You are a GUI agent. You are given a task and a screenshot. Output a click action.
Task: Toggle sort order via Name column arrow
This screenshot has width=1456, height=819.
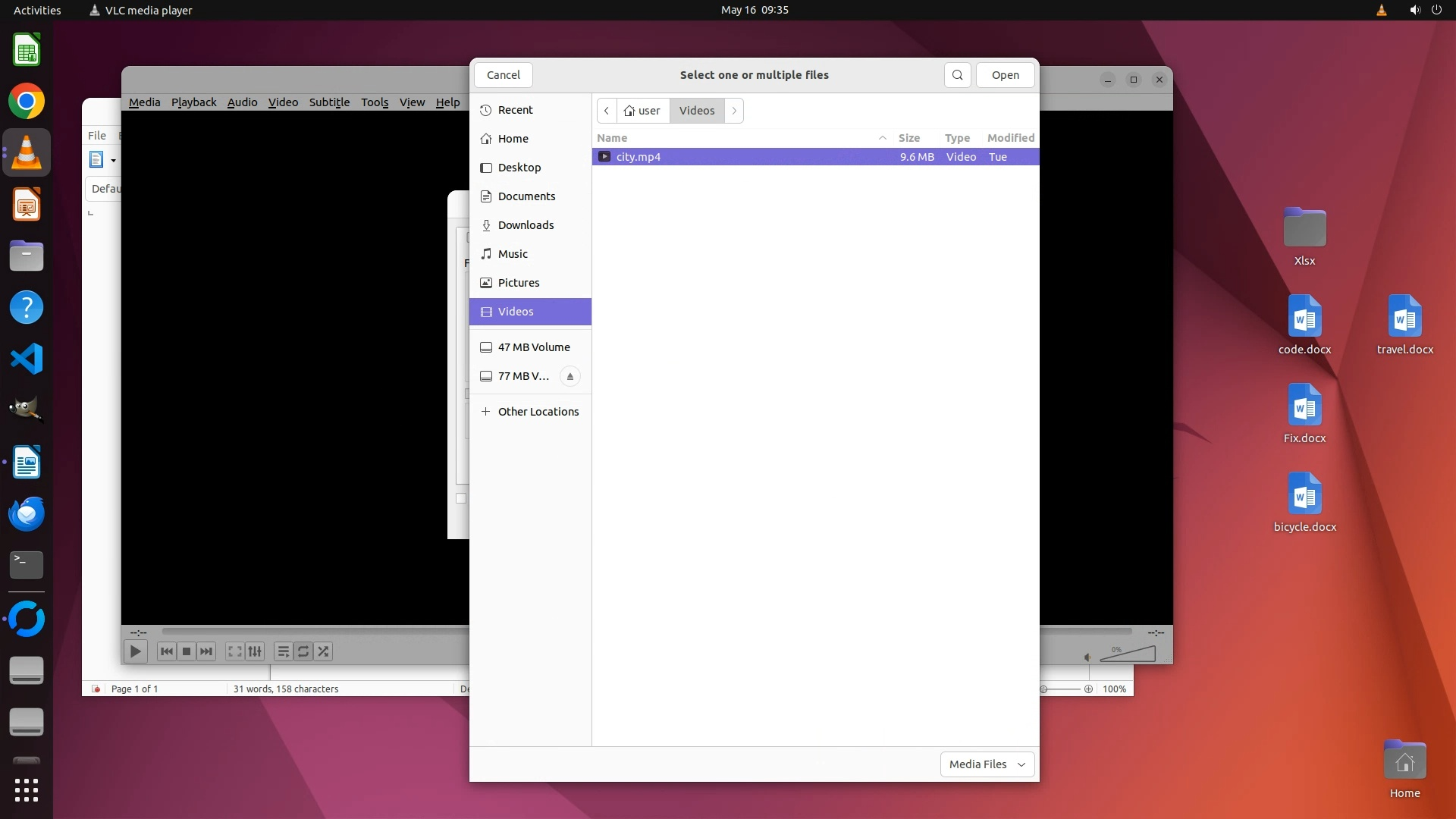click(882, 138)
